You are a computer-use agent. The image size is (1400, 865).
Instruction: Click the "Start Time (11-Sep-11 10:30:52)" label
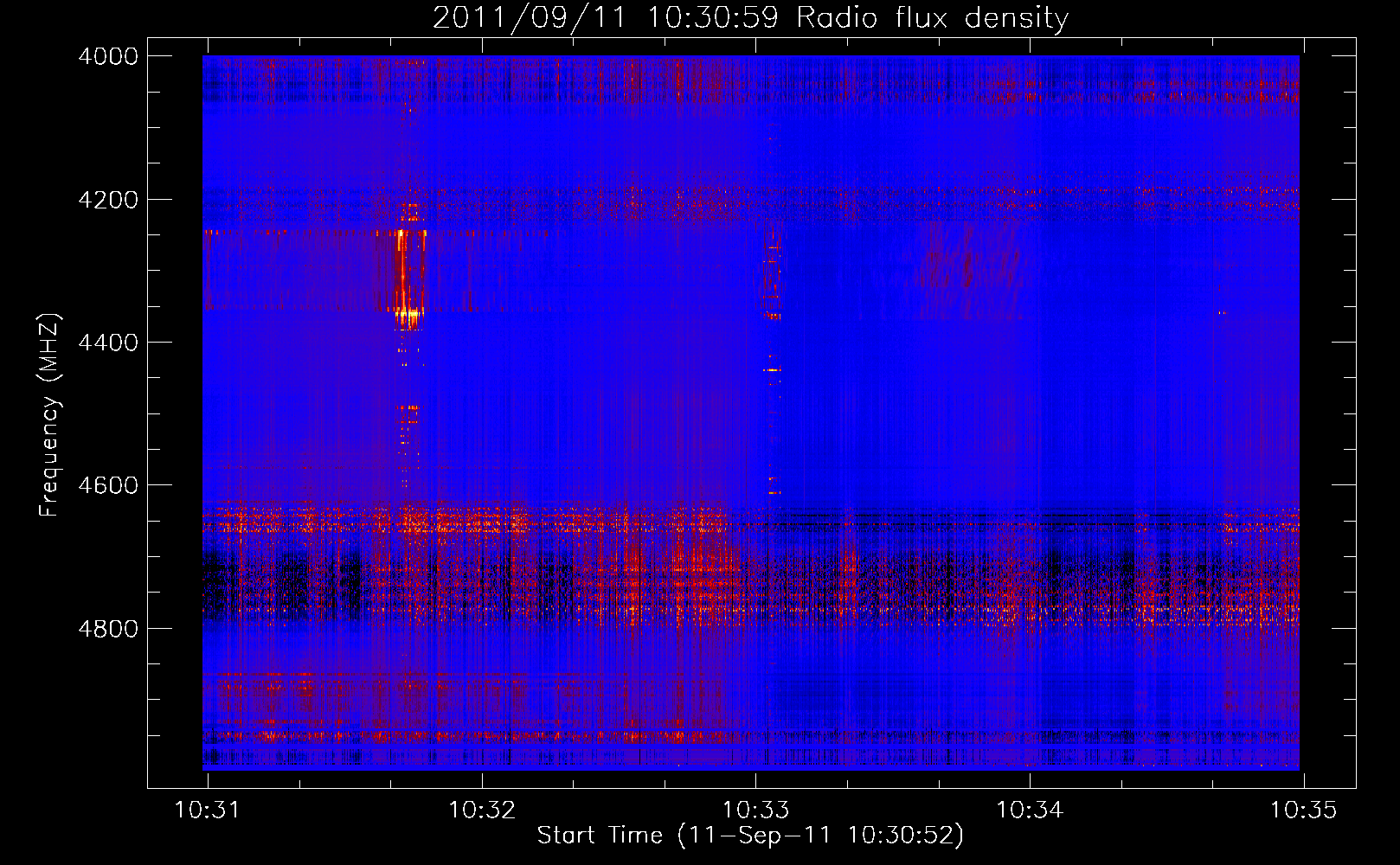[750, 836]
